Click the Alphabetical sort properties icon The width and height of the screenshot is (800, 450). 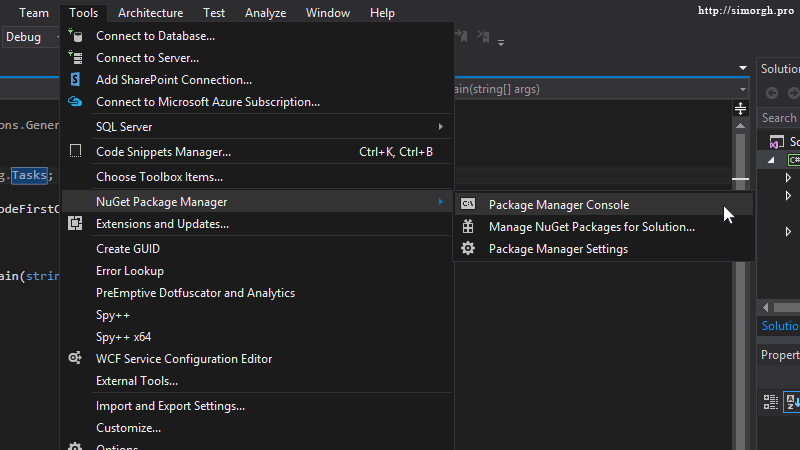[x=792, y=402]
